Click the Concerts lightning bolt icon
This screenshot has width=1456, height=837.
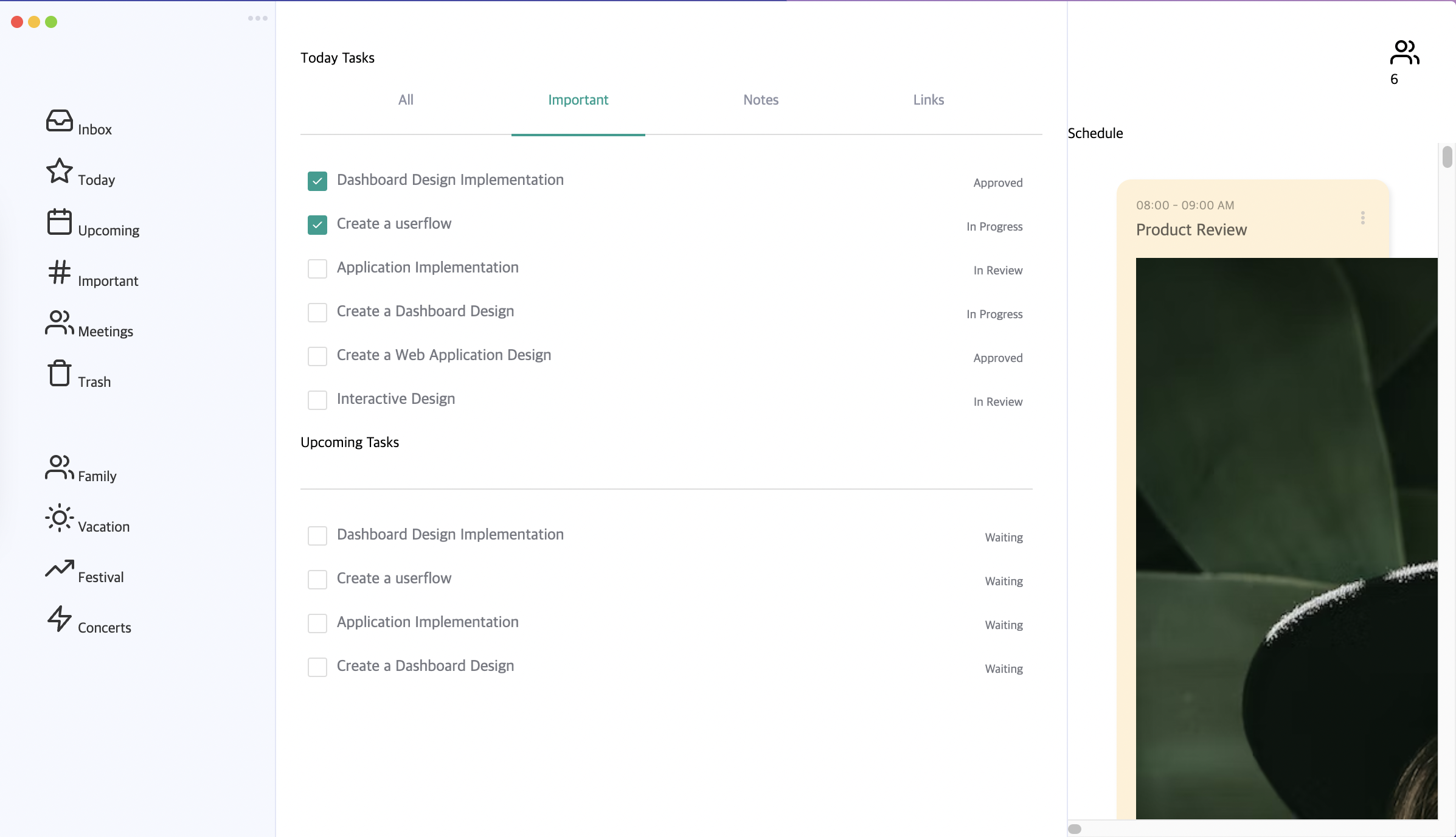click(x=59, y=619)
